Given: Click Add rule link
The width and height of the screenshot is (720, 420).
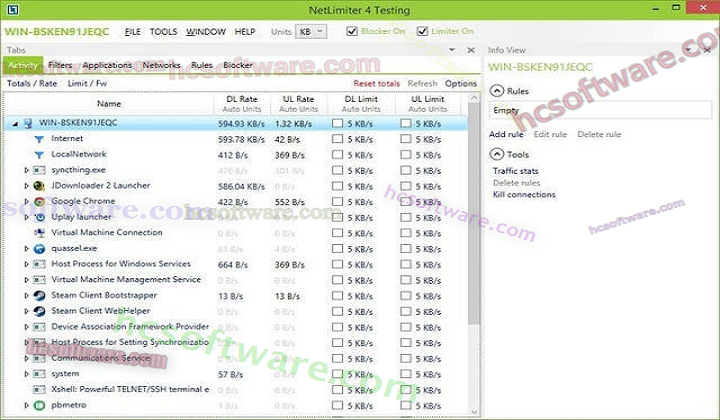Looking at the screenshot, I should tap(506, 134).
